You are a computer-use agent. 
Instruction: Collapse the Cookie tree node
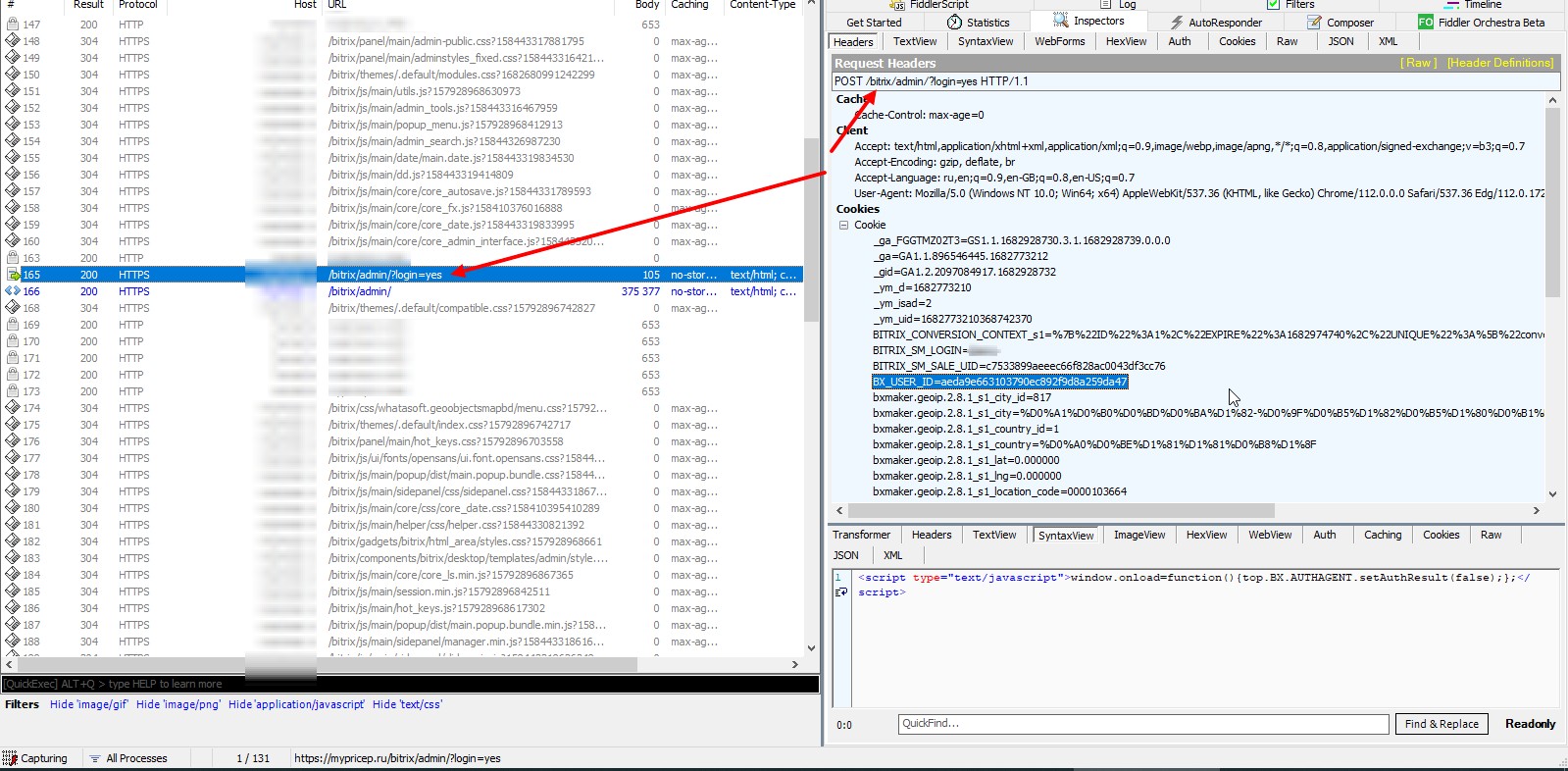pyautogui.click(x=843, y=225)
